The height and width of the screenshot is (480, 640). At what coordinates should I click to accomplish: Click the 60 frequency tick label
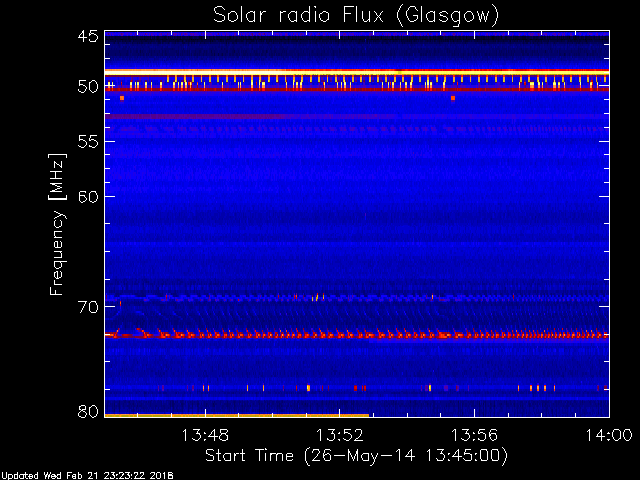click(88, 196)
